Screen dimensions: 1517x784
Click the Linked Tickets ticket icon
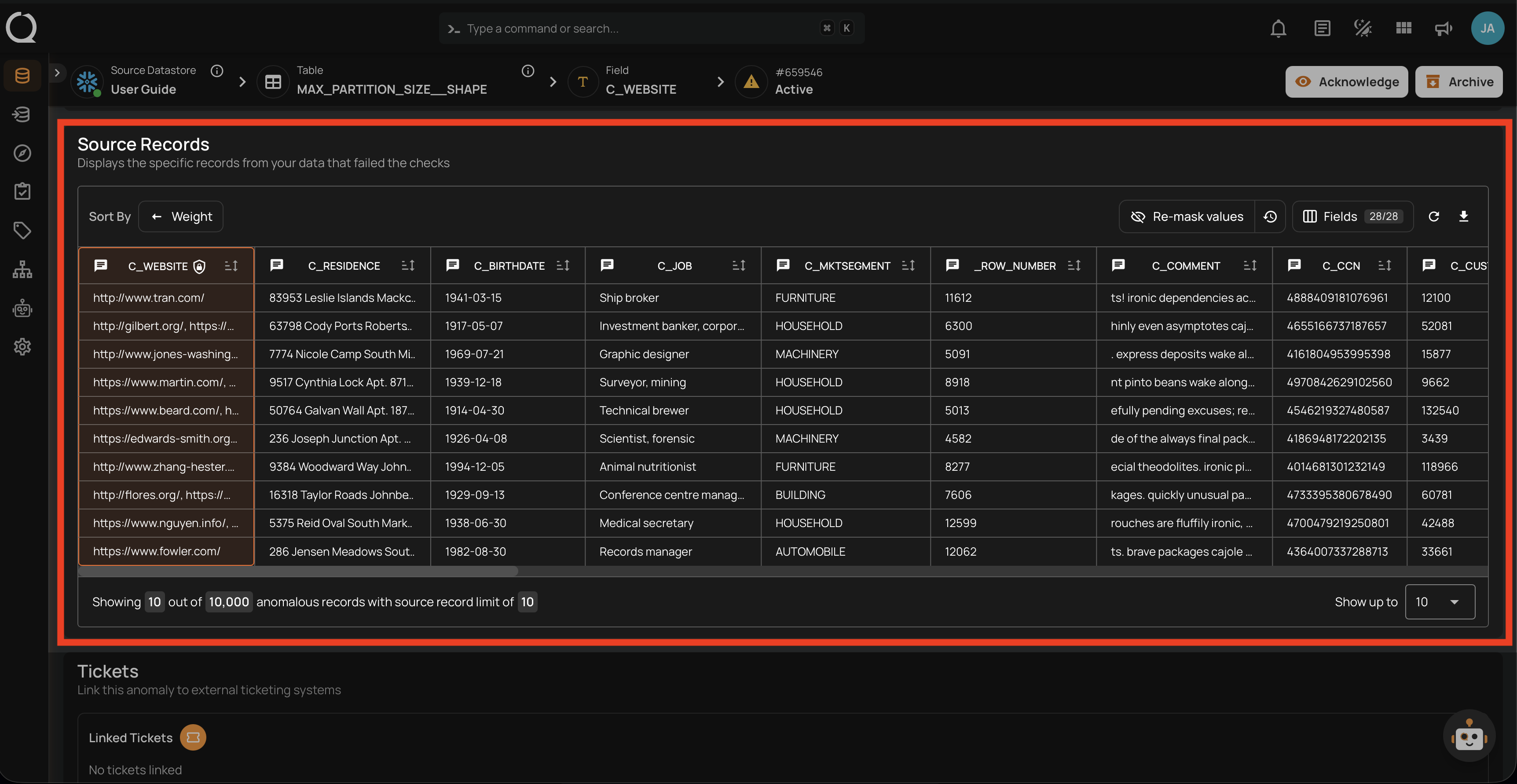pyautogui.click(x=193, y=737)
